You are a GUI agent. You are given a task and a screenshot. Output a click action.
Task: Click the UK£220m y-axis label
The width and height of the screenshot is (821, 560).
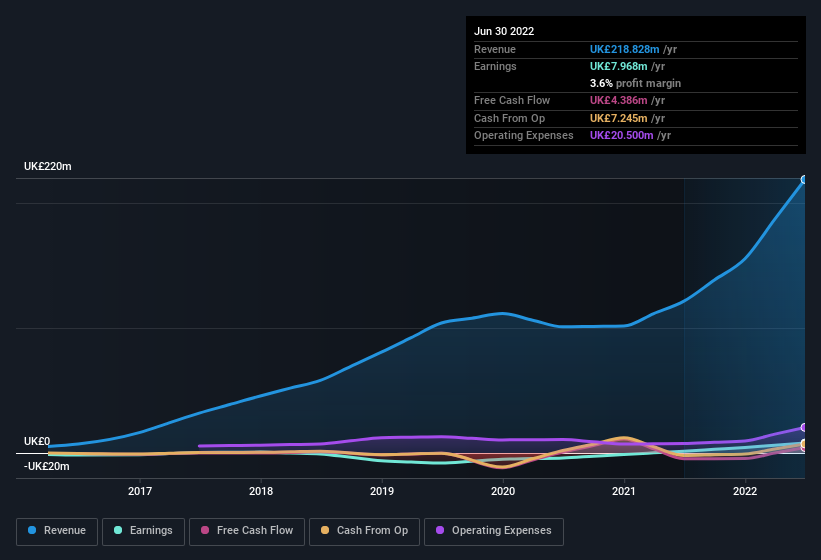click(x=48, y=166)
